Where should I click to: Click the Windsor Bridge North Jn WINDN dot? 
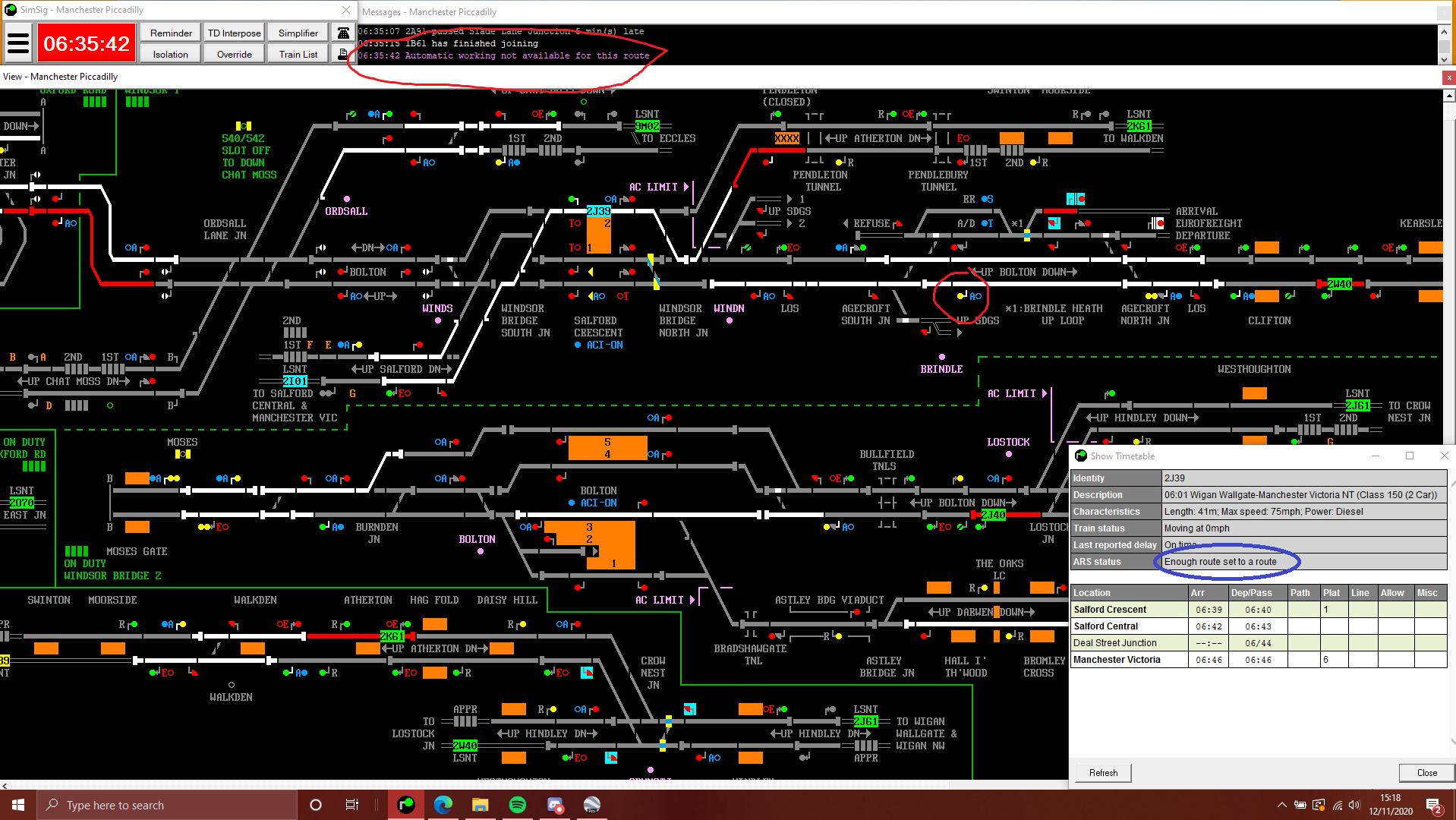coord(730,320)
